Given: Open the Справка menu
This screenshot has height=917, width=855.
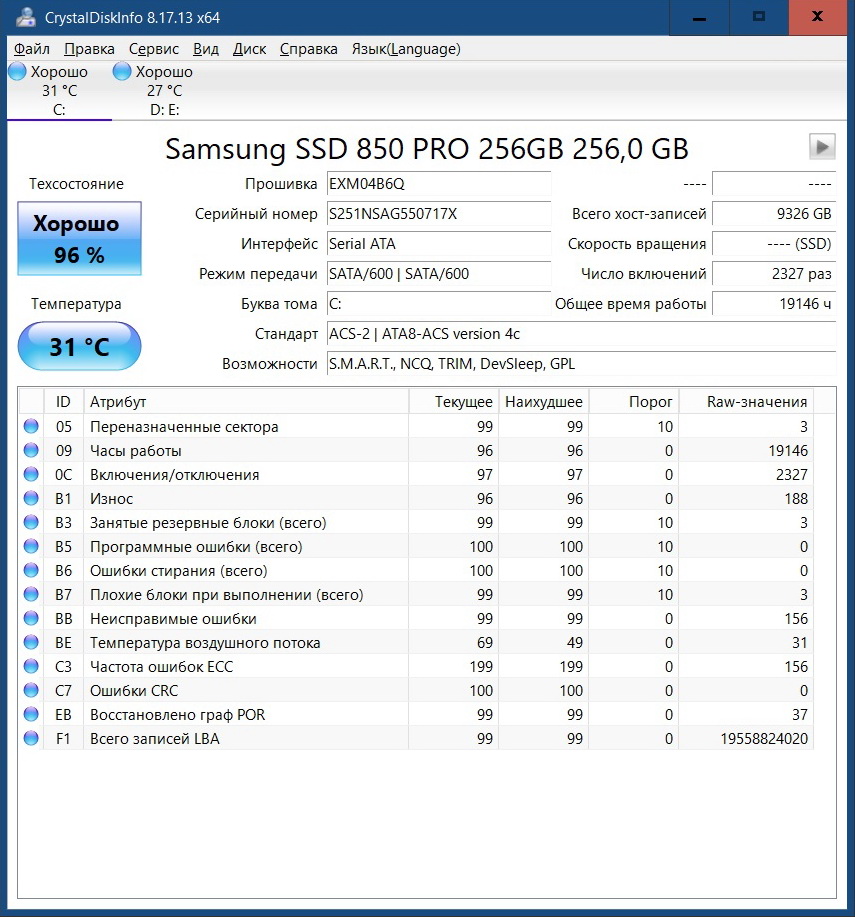Looking at the screenshot, I should pyautogui.click(x=308, y=49).
